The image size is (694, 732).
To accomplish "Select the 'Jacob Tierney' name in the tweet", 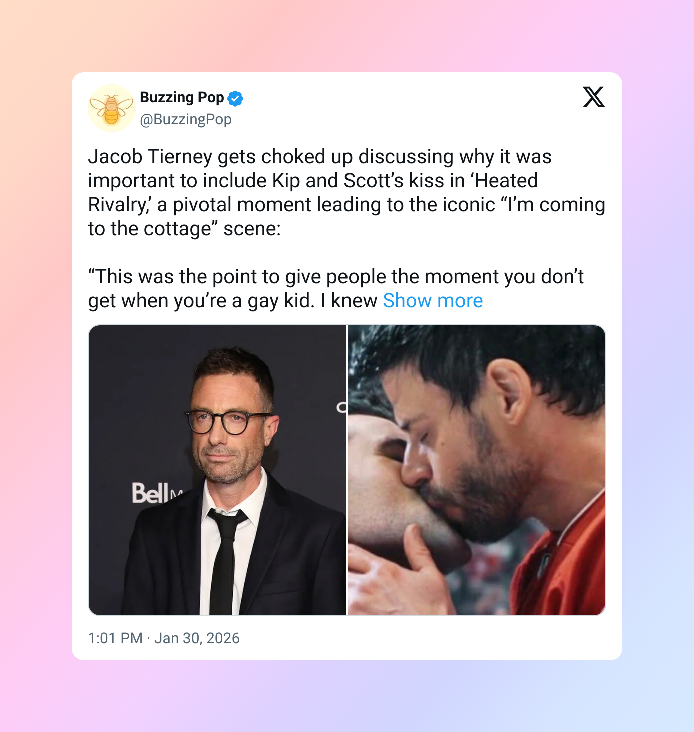I will 150,157.
